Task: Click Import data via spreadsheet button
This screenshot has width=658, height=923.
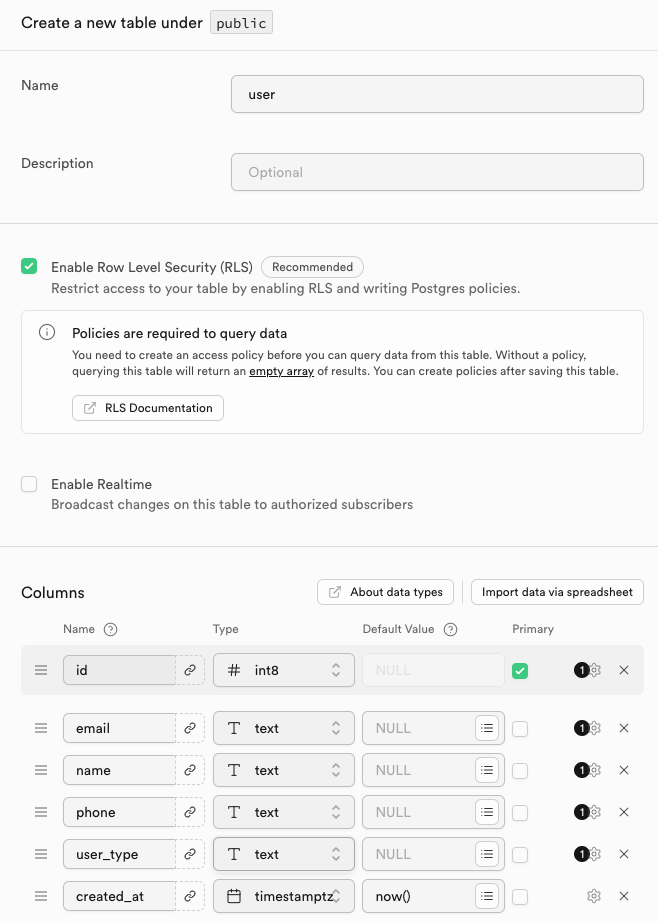Action: point(557,592)
